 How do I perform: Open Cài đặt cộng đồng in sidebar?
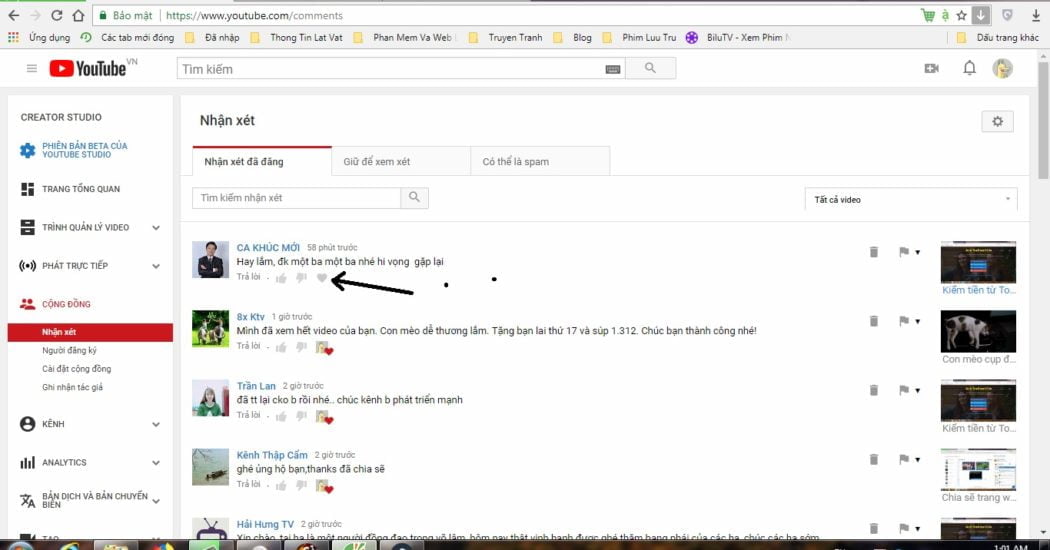tap(76, 368)
